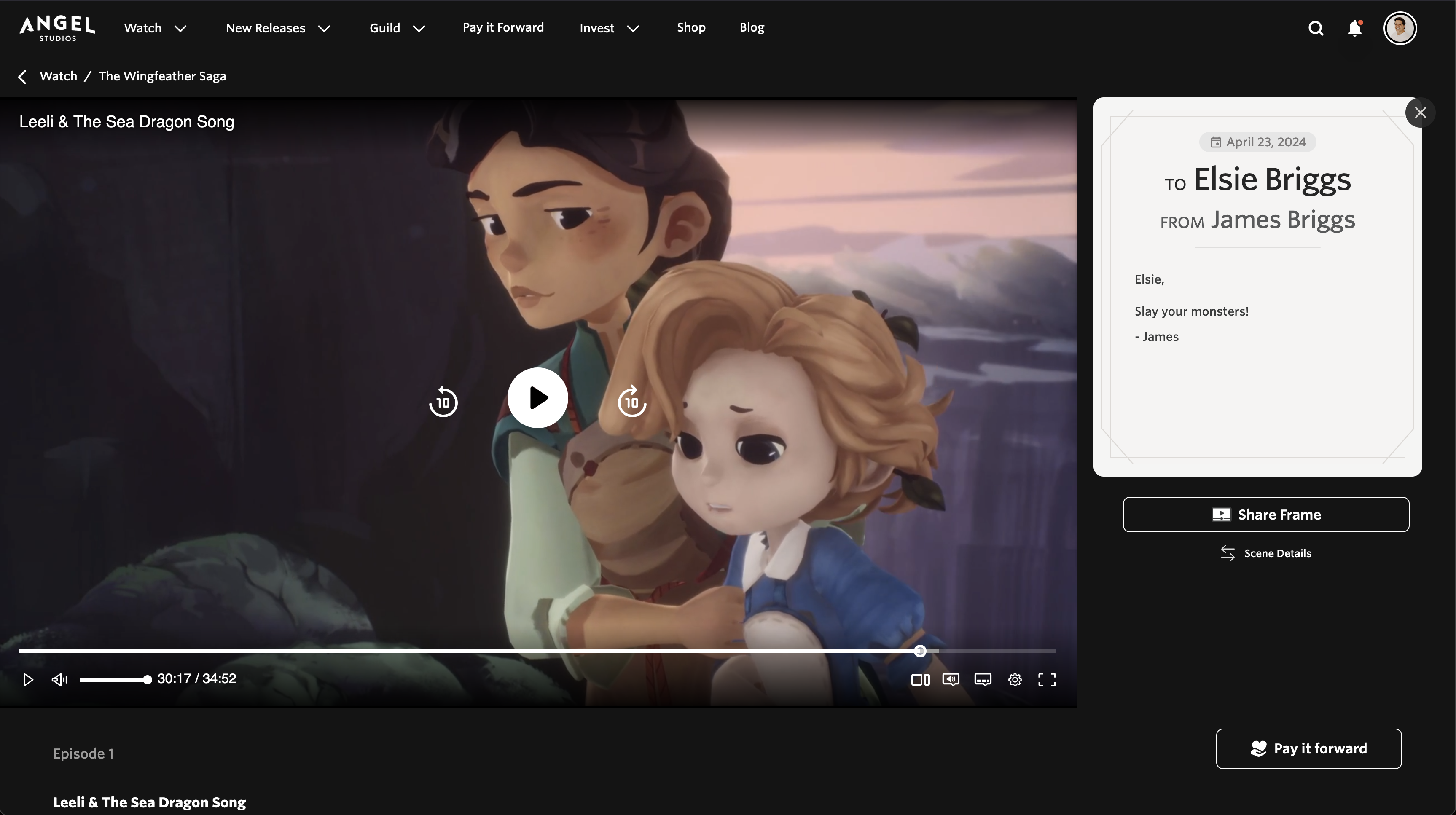This screenshot has height=815, width=1456.
Task: Click the 30:17 / 34:52 time display
Action: [197, 679]
